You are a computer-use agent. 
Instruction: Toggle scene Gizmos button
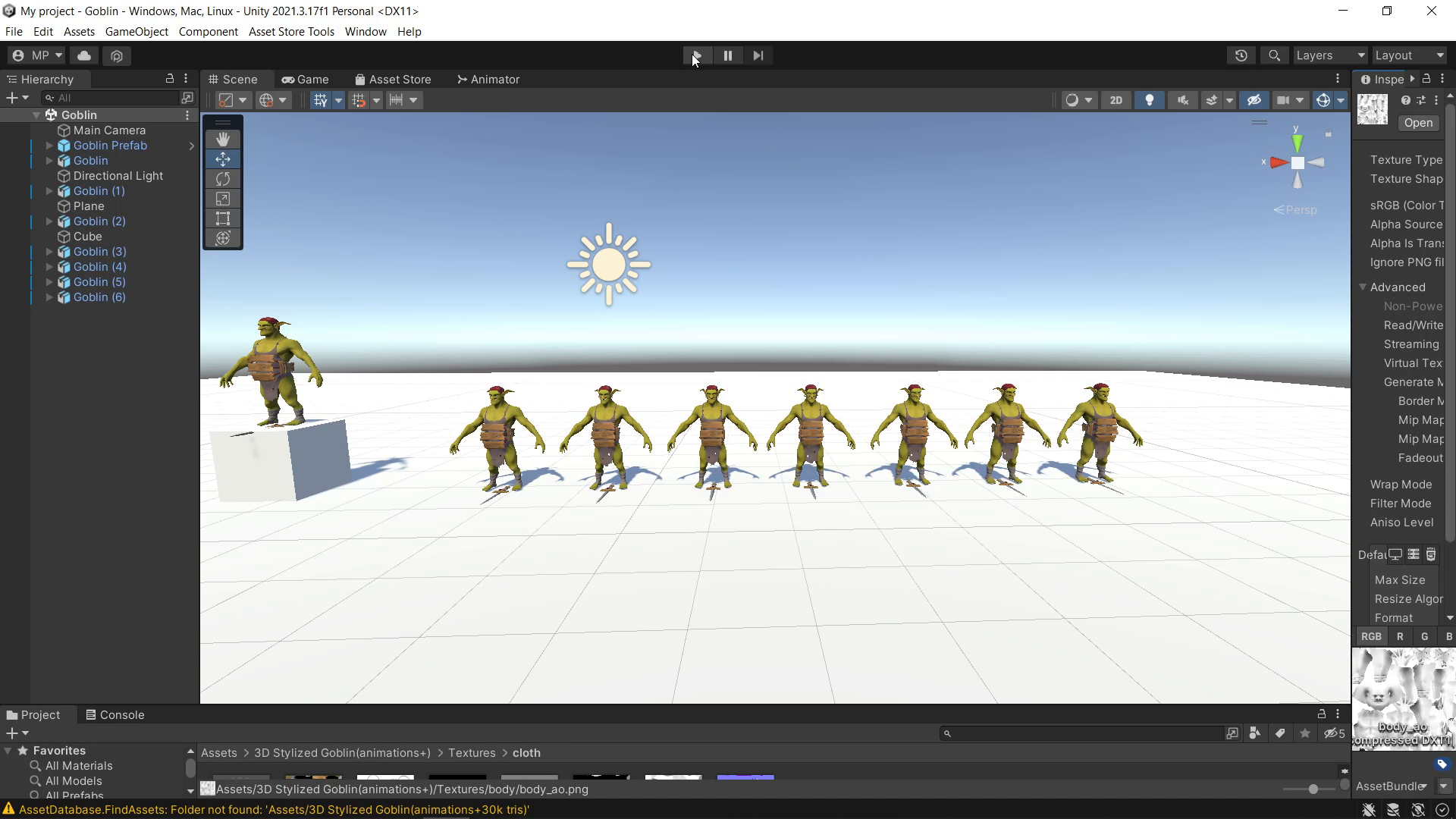click(x=1323, y=100)
